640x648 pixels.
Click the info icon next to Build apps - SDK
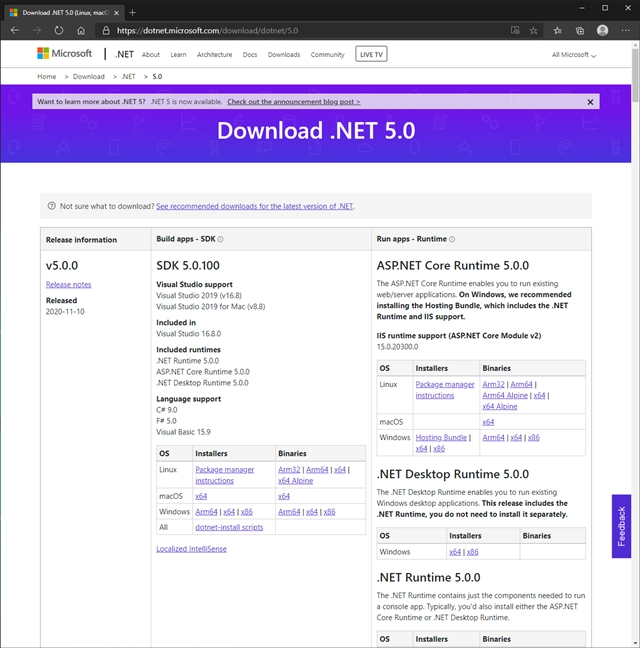[221, 239]
